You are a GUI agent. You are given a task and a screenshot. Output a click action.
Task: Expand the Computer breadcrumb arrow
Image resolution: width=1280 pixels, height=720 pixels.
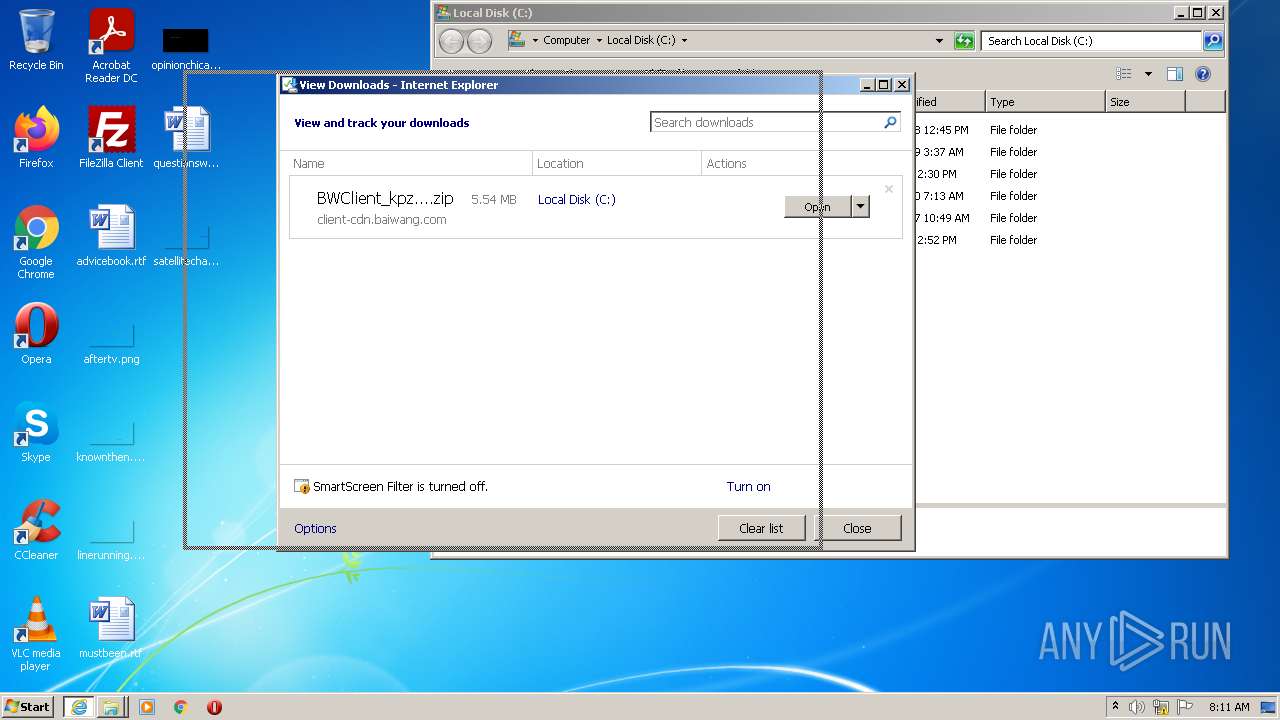pos(599,41)
